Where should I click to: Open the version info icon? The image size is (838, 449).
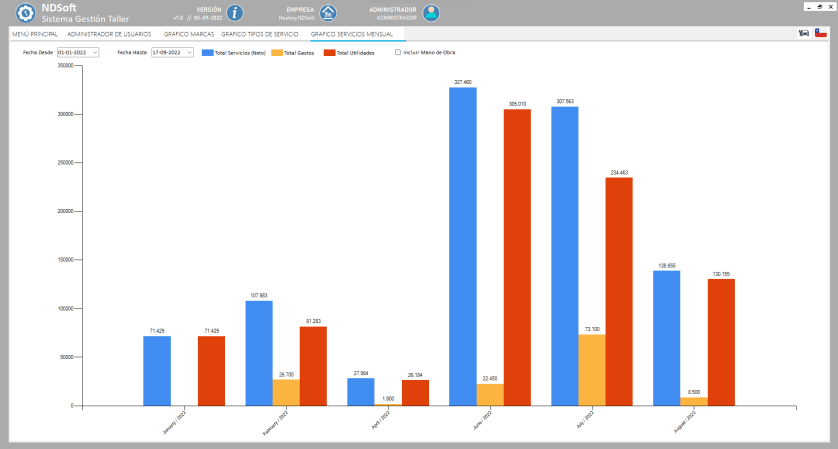click(235, 13)
